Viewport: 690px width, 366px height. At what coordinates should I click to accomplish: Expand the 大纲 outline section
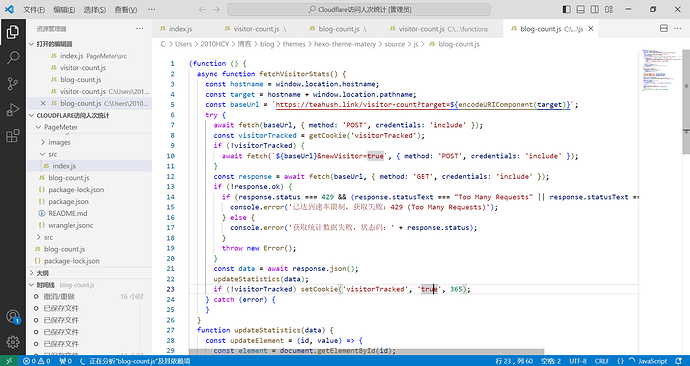pyautogui.click(x=32, y=273)
